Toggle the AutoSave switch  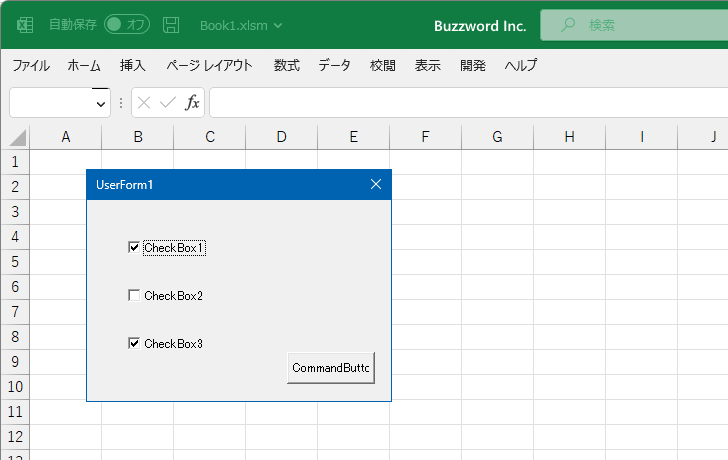point(127,25)
